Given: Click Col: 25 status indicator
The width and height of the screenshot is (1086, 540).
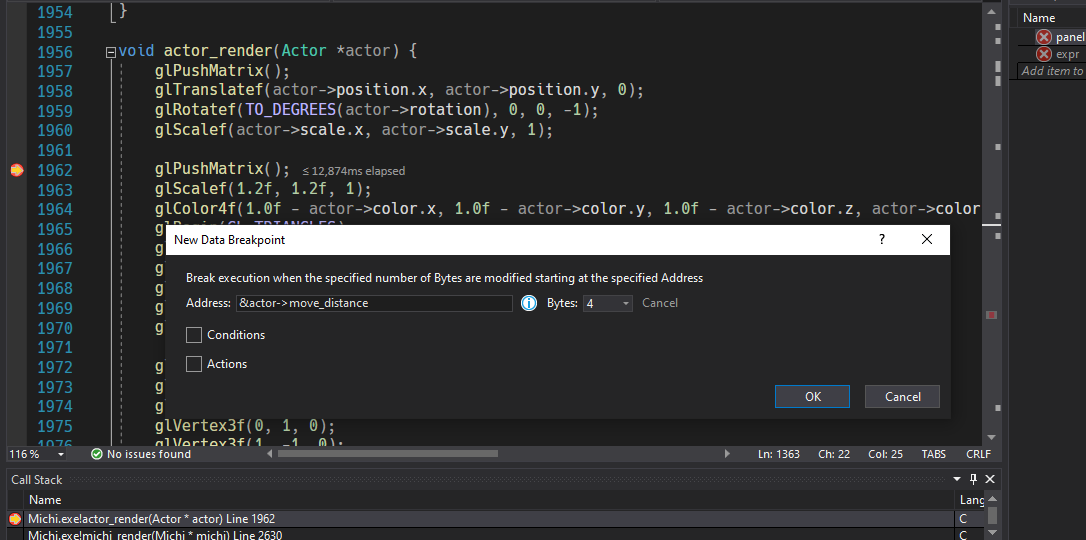Looking at the screenshot, I should (885, 454).
